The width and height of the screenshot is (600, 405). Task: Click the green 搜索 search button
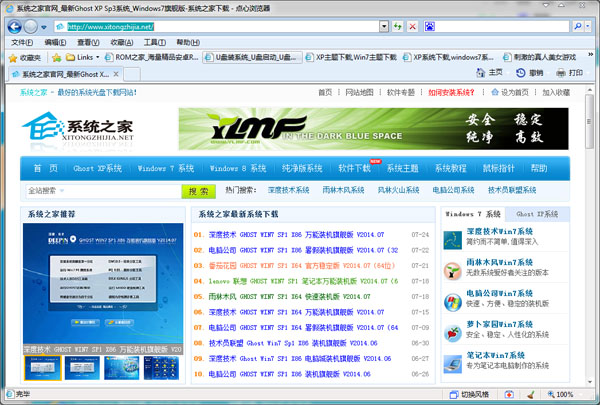click(x=197, y=190)
